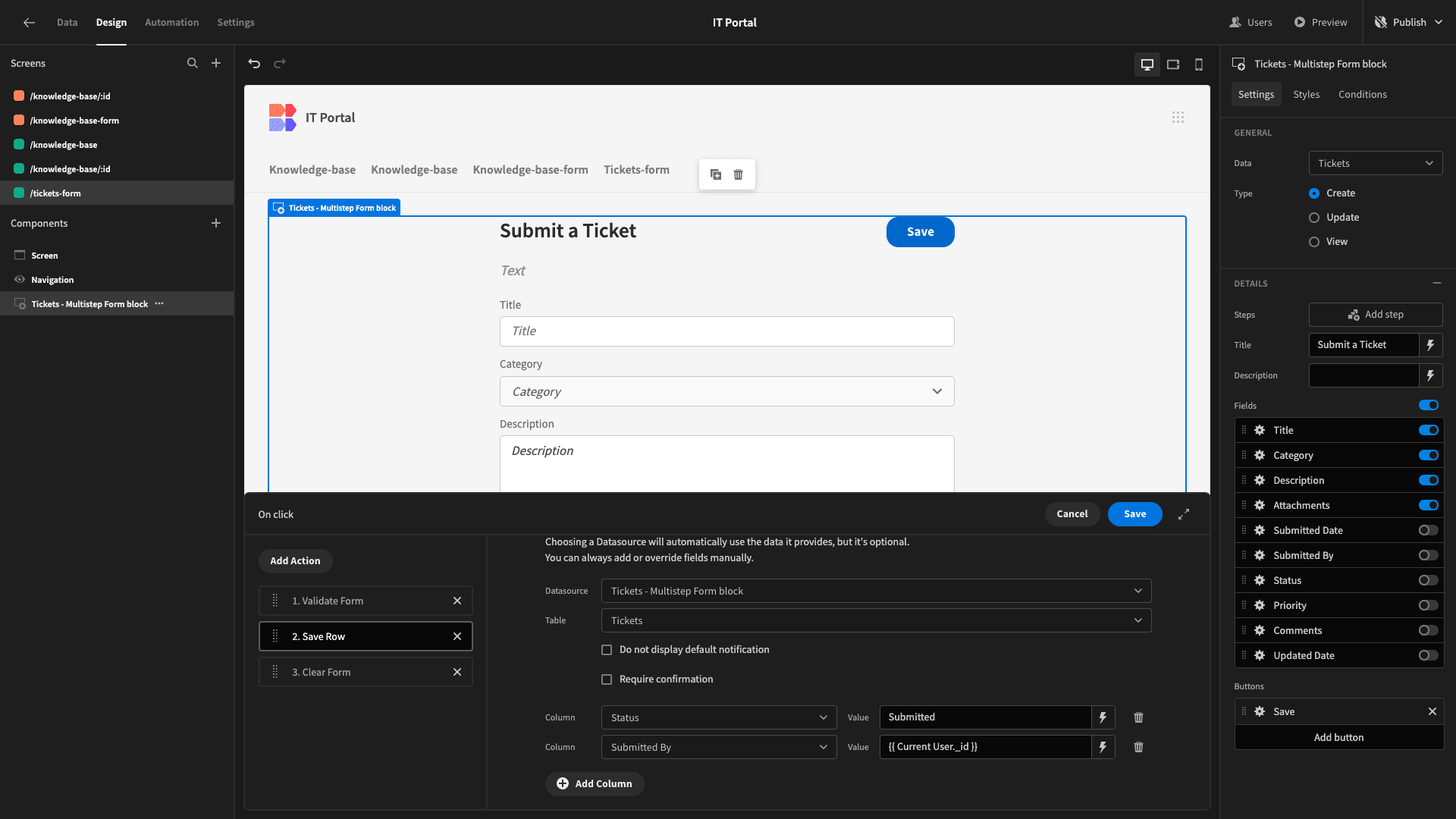The height and width of the screenshot is (819, 1456).
Task: Open the Data tab
Action: click(x=67, y=23)
